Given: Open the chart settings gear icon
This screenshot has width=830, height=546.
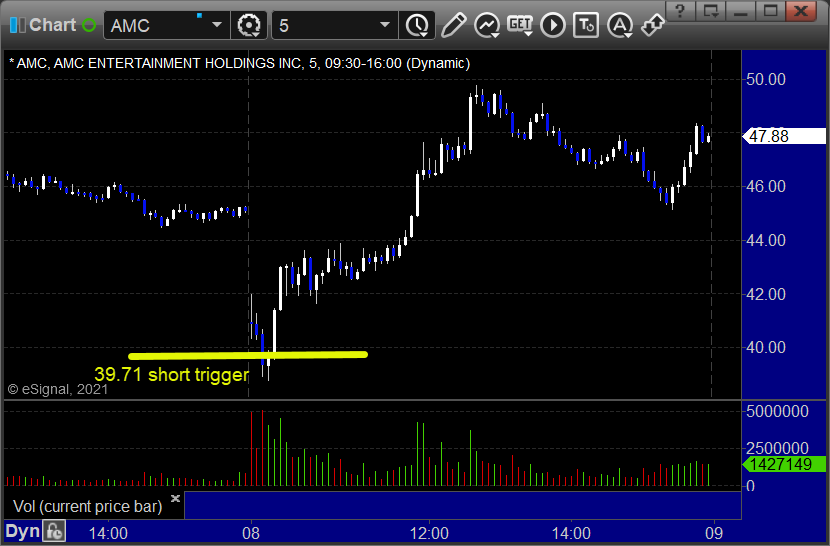Looking at the screenshot, I should (x=249, y=25).
